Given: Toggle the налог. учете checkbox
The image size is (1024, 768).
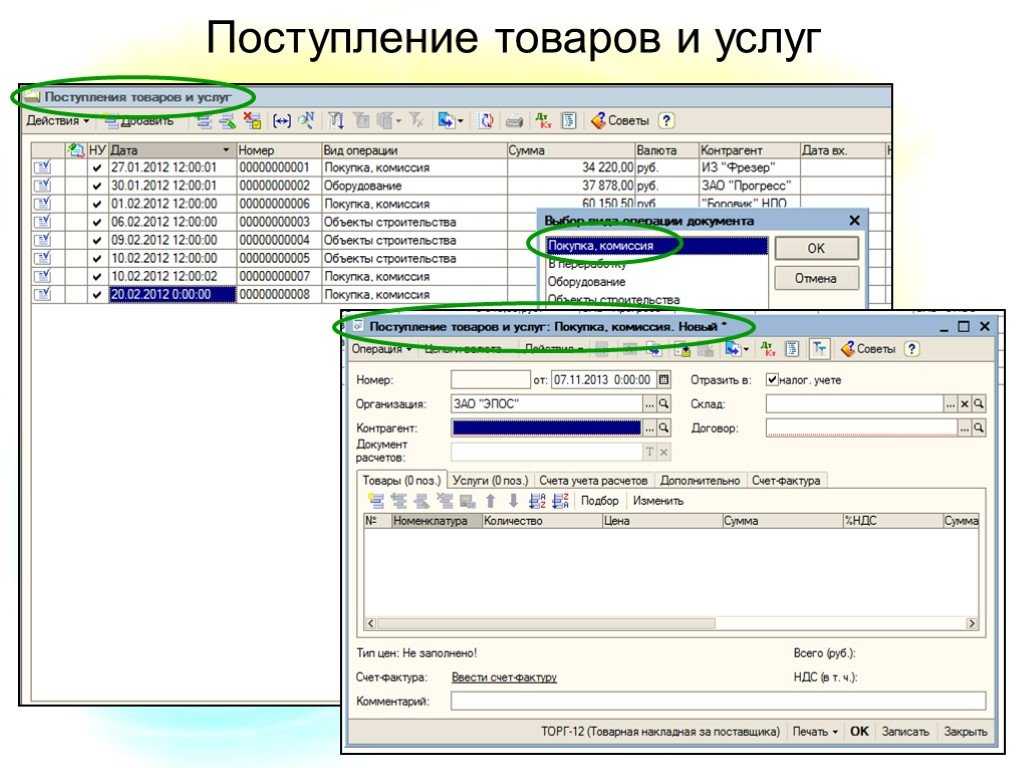Looking at the screenshot, I should (x=772, y=379).
